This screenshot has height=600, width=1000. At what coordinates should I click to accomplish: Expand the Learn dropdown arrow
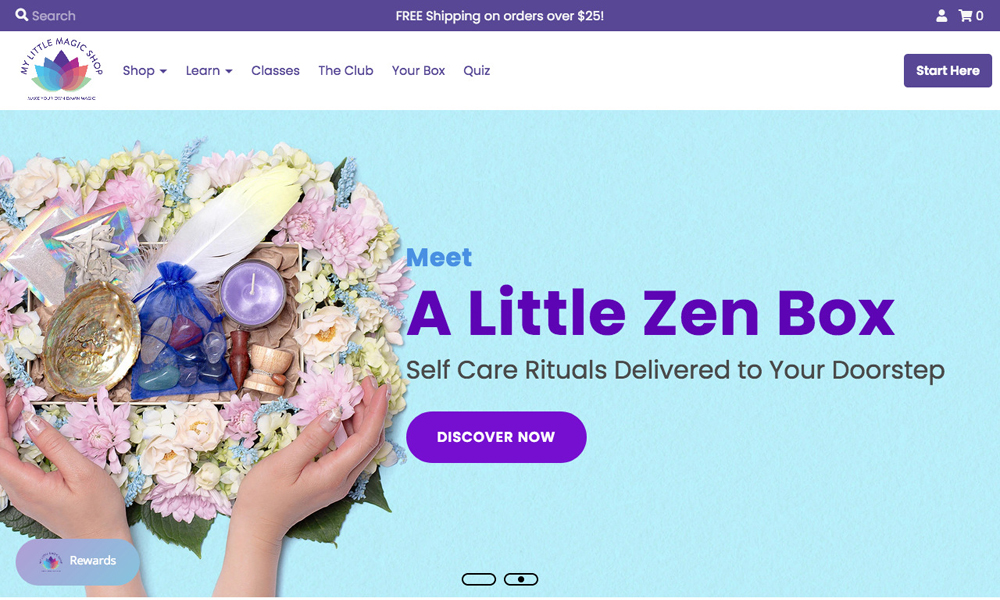229,71
